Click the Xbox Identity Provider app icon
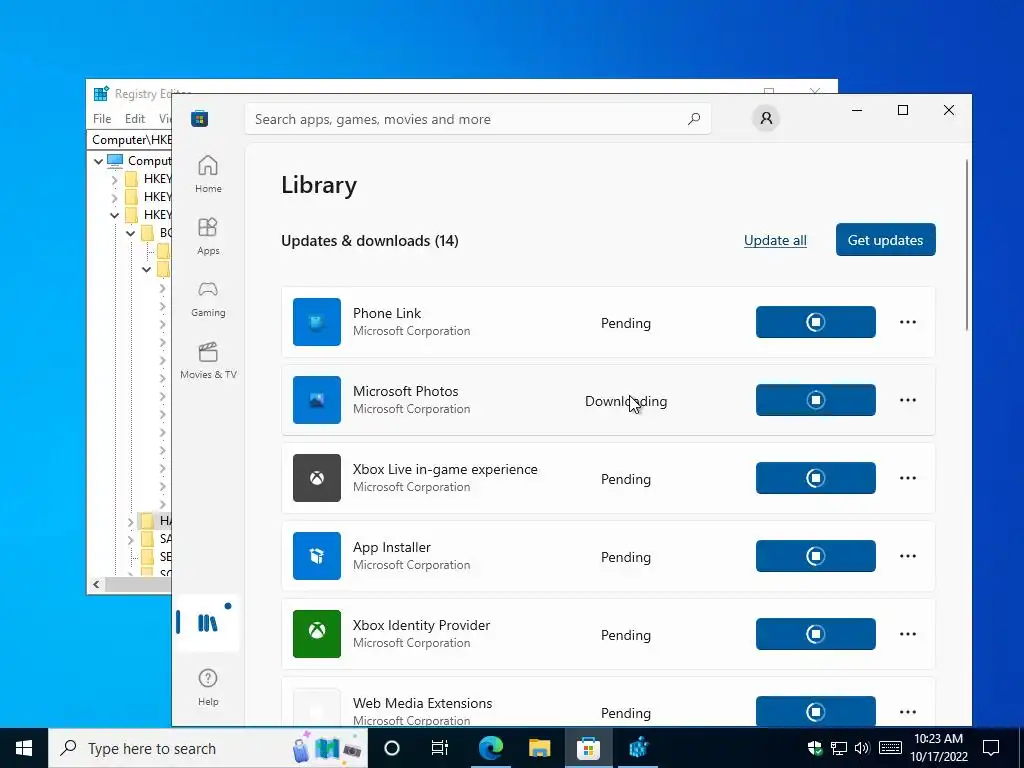This screenshot has height=768, width=1024. [317, 633]
